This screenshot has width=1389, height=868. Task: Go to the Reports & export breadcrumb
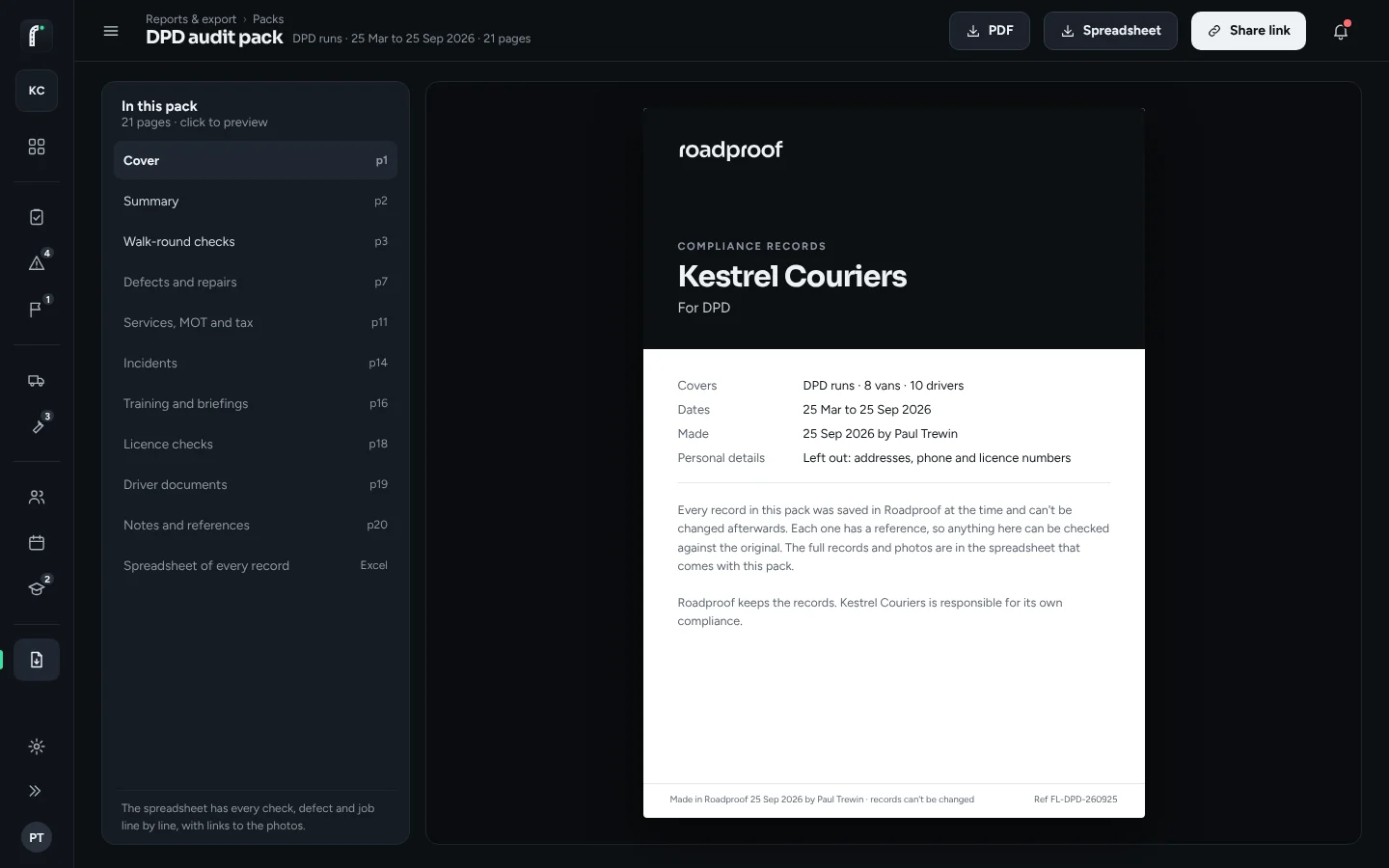(191, 19)
